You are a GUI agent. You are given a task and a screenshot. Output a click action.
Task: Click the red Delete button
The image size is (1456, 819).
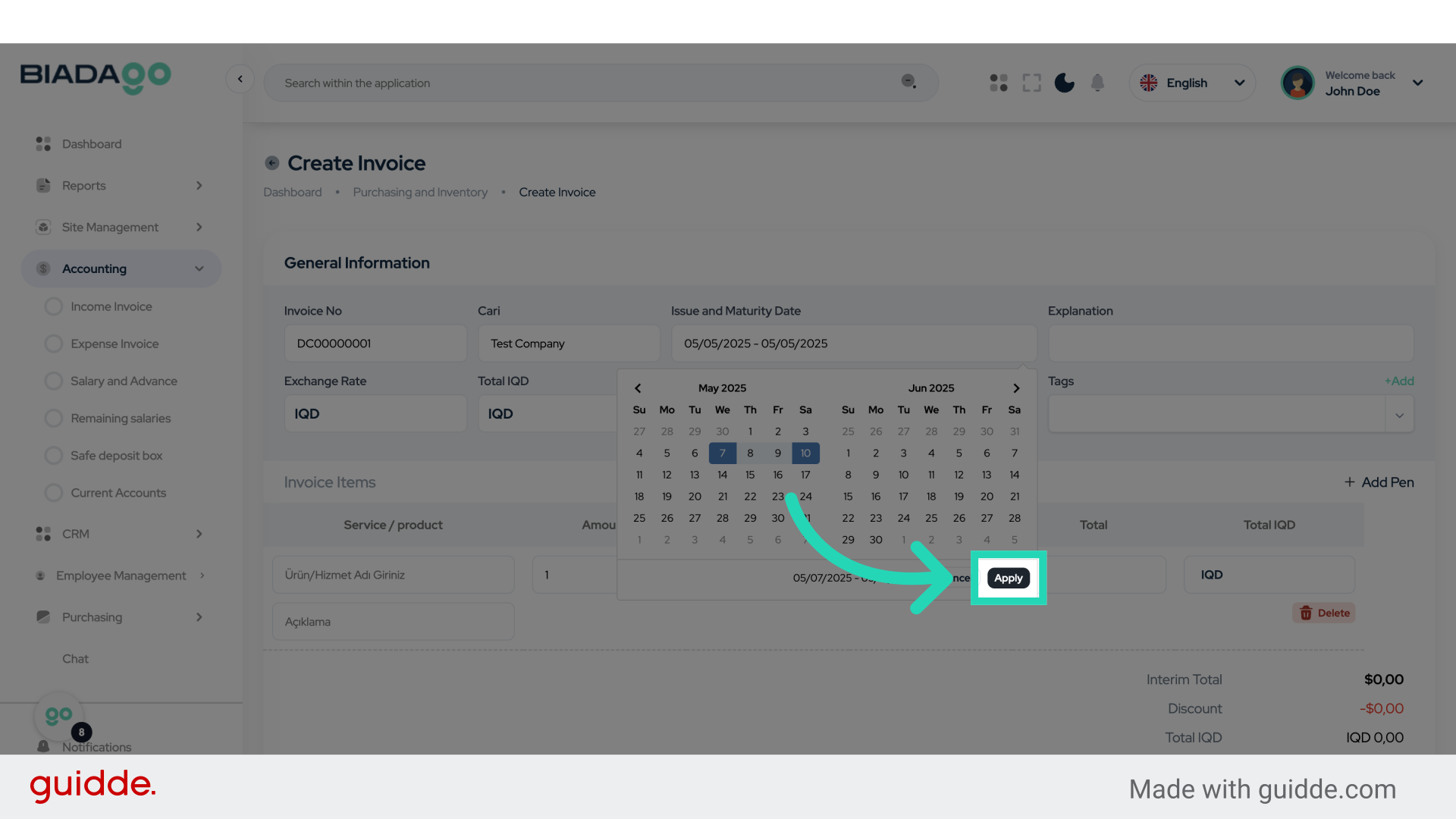click(x=1324, y=613)
